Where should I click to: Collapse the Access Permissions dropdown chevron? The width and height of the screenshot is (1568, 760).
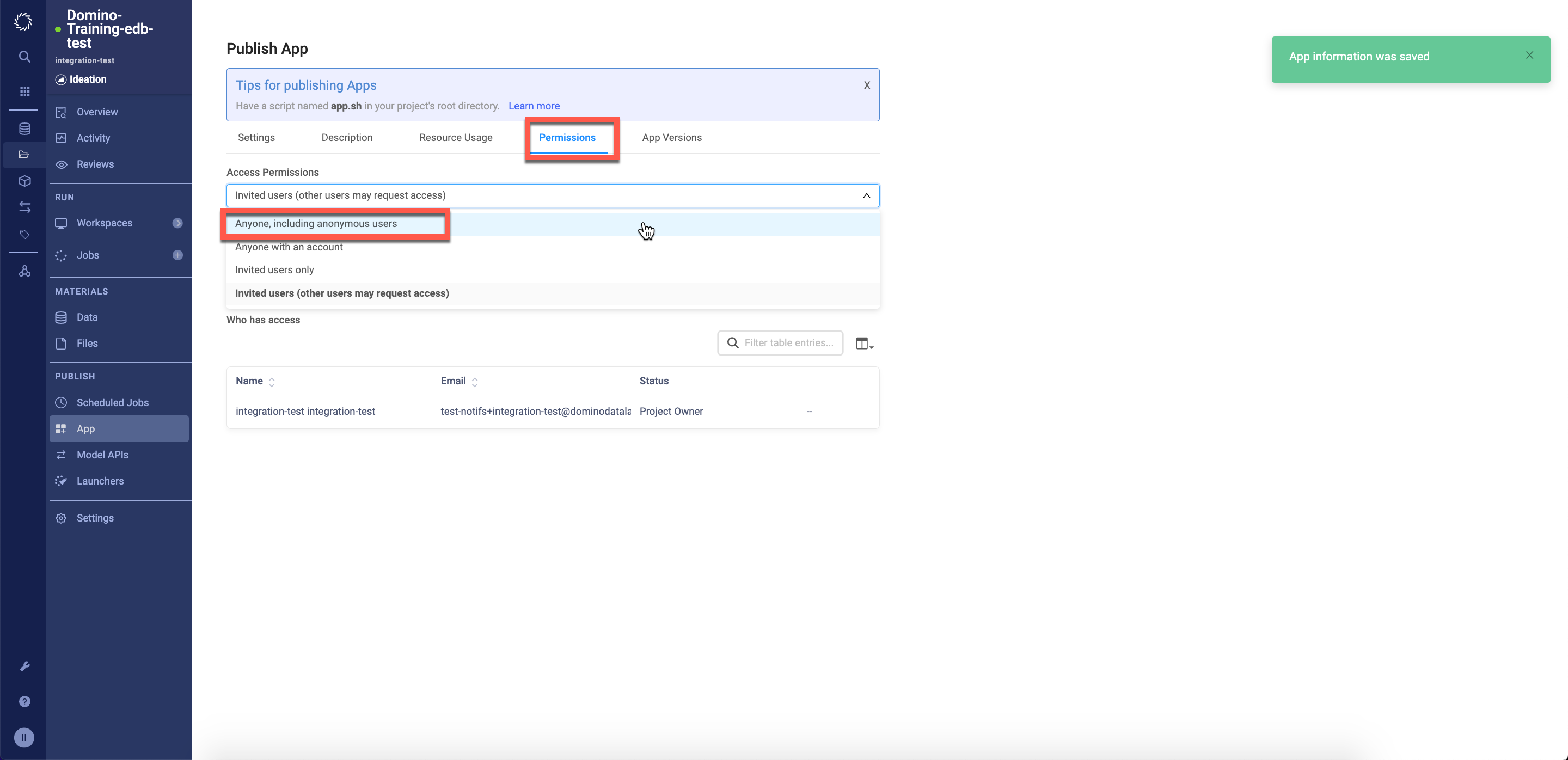866,195
